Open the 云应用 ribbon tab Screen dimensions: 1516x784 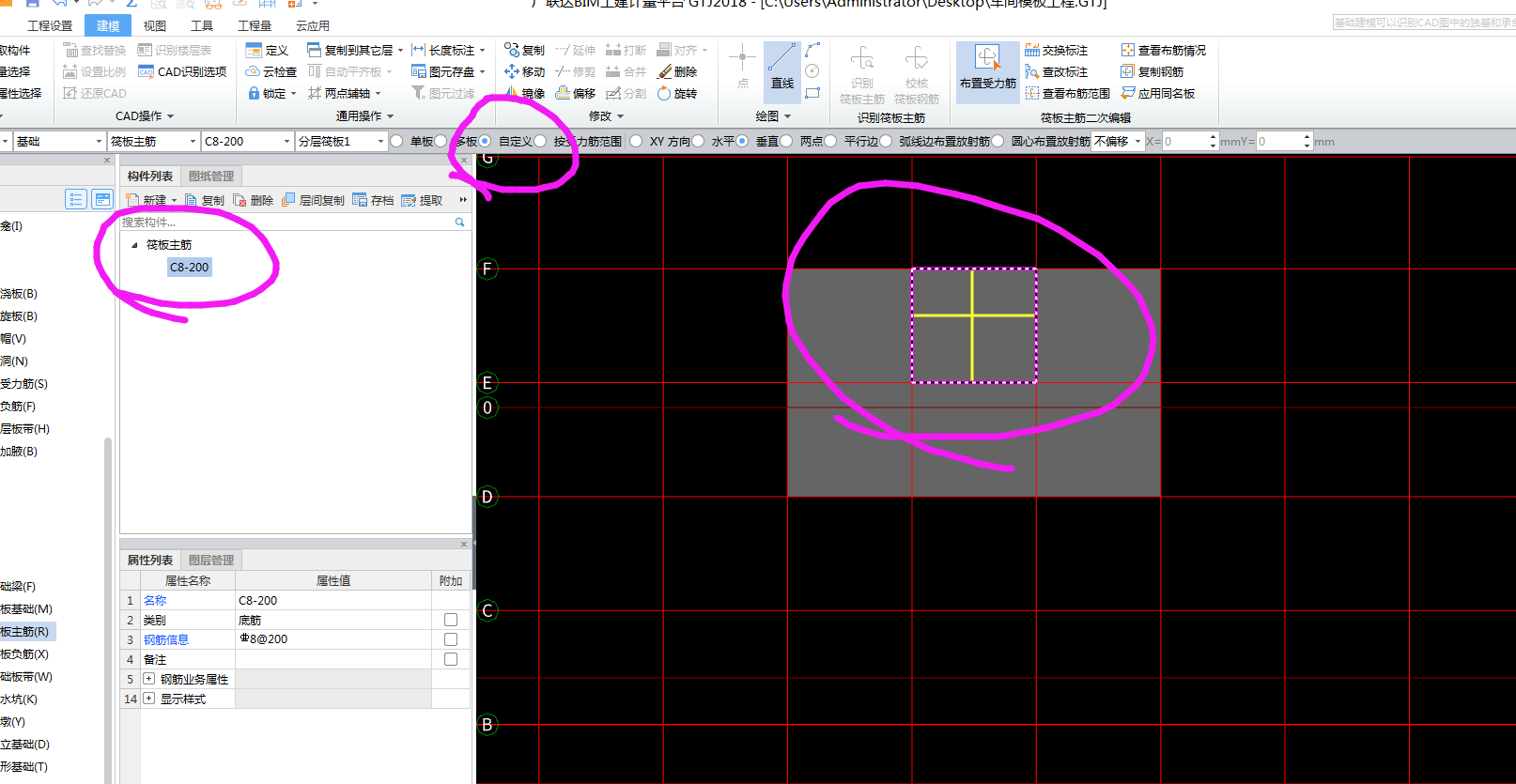point(313,25)
